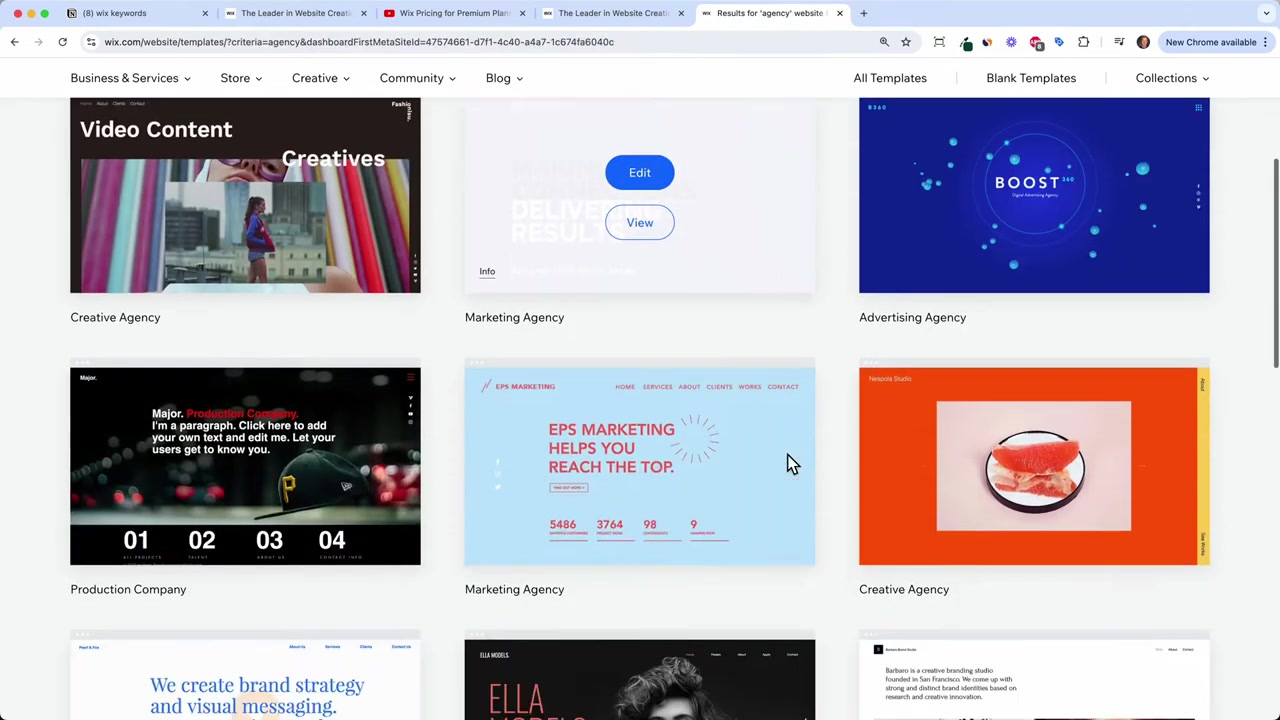Open the Chrome profile avatar
1280x720 pixels.
(1143, 42)
